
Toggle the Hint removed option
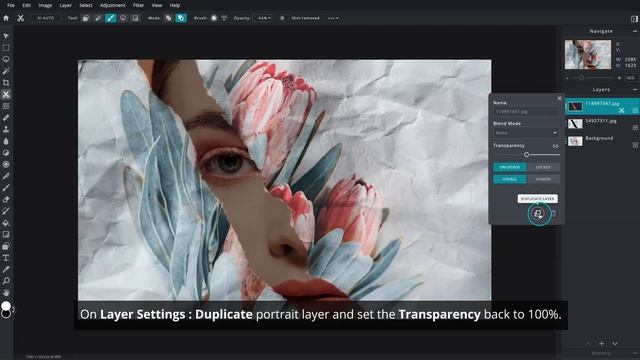282,18
